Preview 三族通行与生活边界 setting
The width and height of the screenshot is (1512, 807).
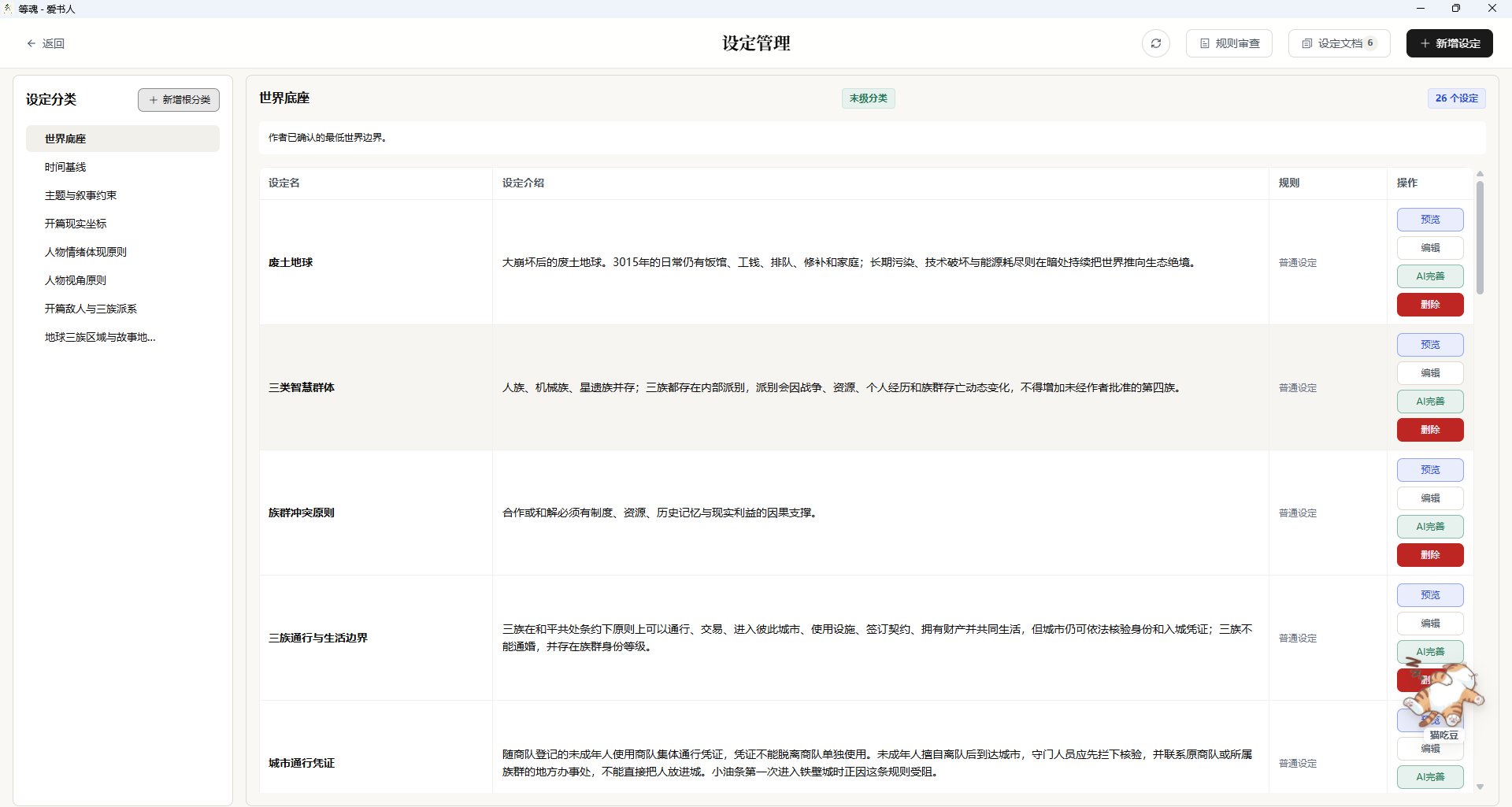tap(1430, 595)
